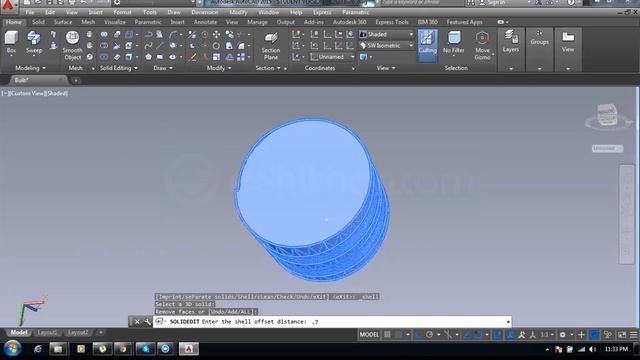Open the AutoCAD taskbar button
This screenshot has width=640, height=360.
coord(189,349)
